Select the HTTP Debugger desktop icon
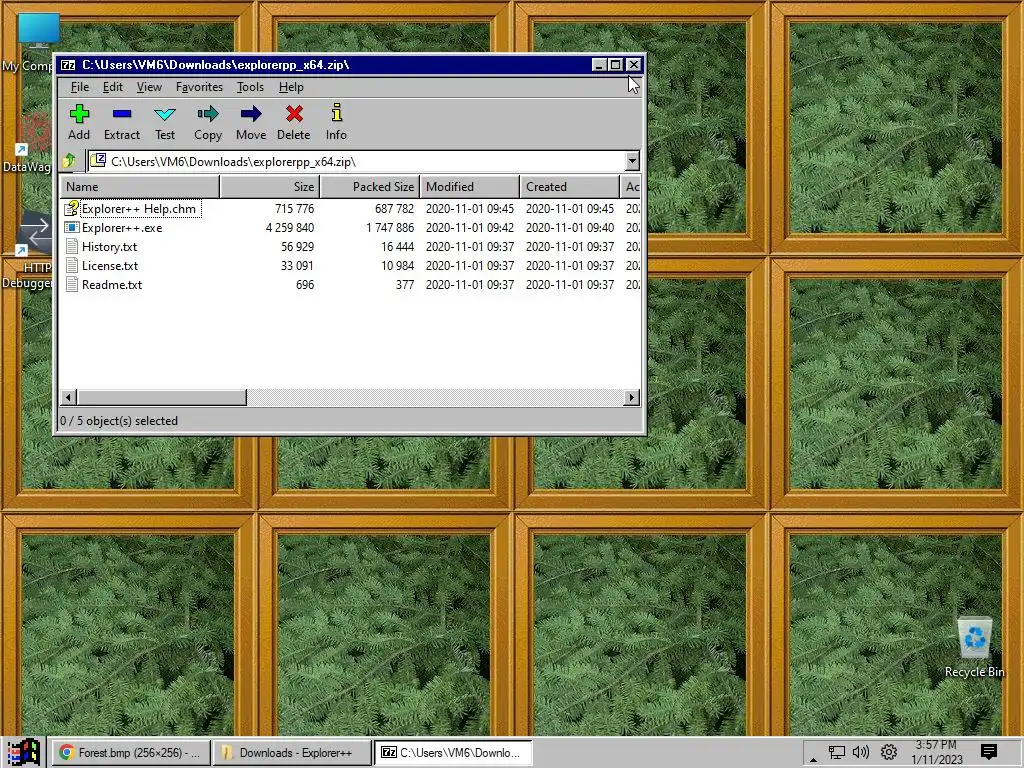 point(36,232)
